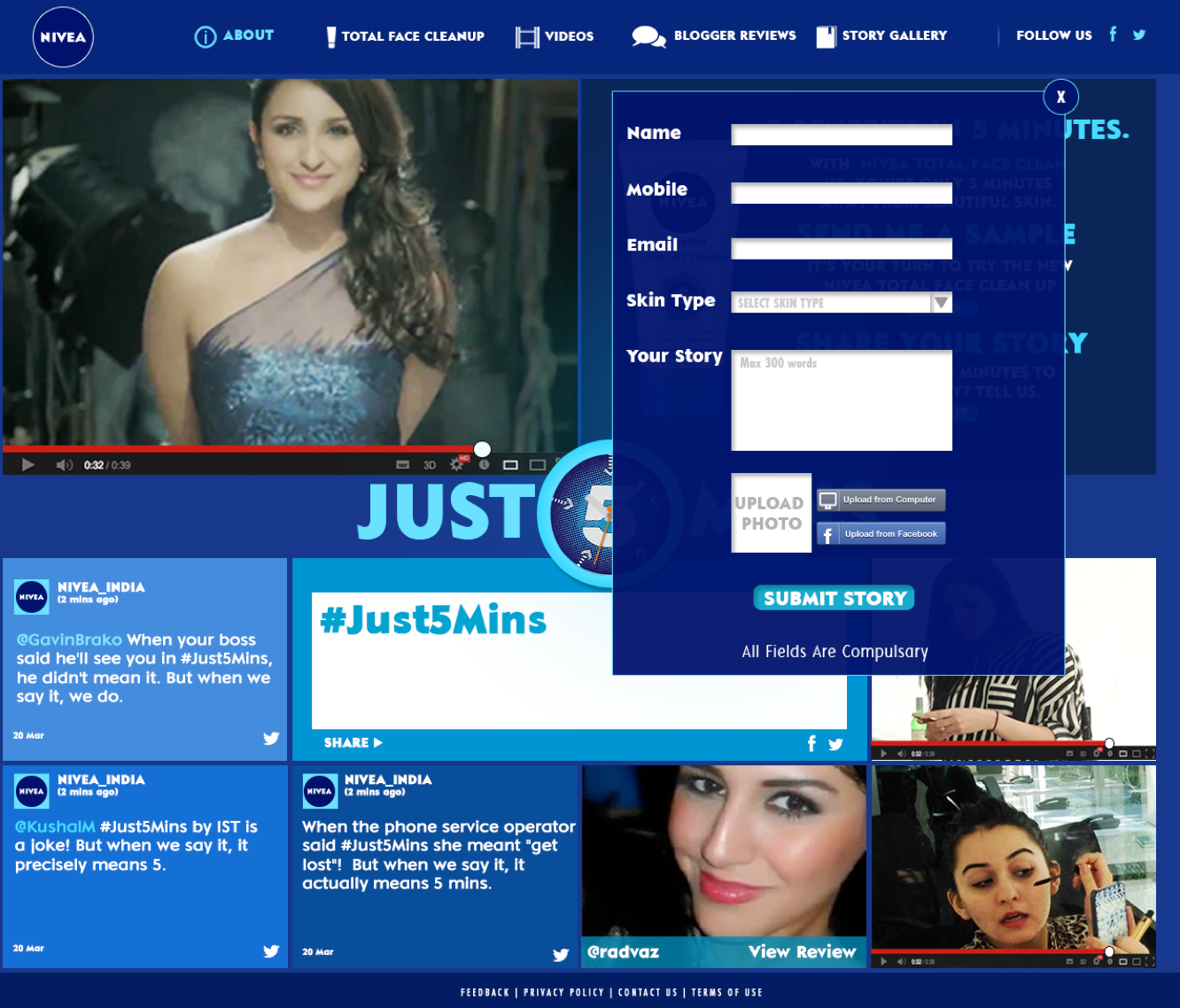
Task: Open the @GavinBrako mention link
Action: coord(69,640)
